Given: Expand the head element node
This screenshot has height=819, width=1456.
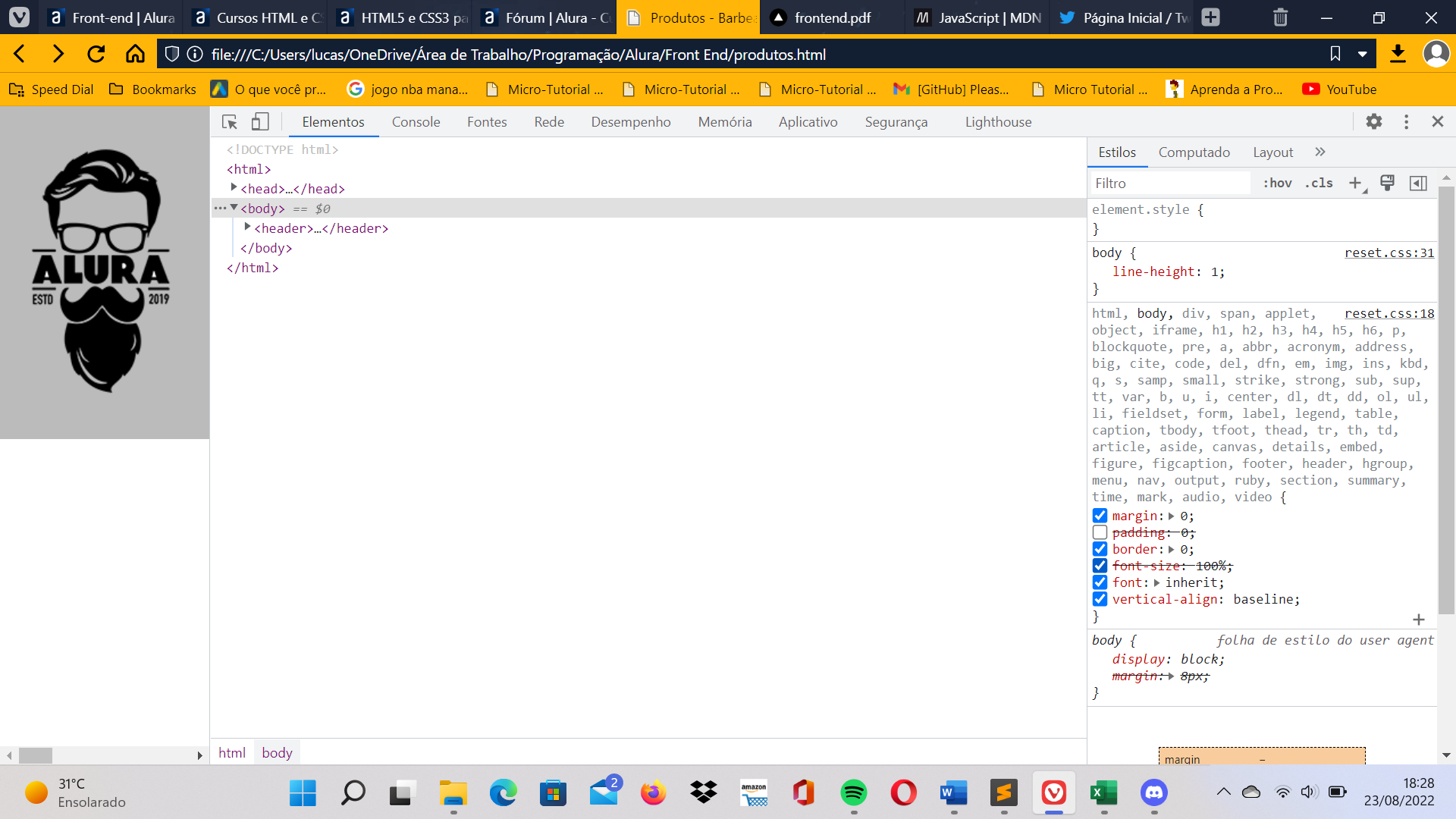Looking at the screenshot, I should click(x=234, y=187).
